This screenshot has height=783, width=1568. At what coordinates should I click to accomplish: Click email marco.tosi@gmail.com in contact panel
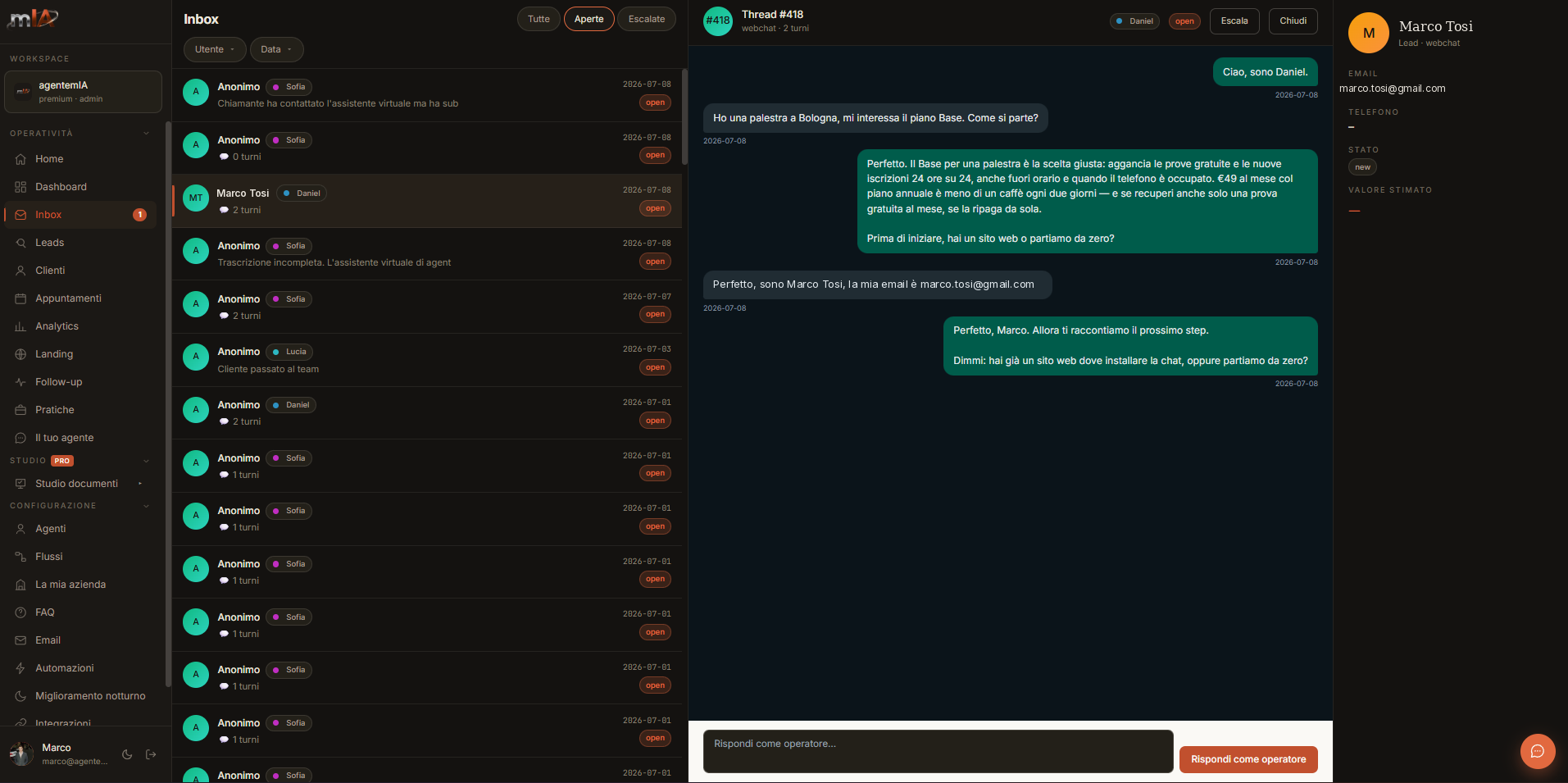pos(1392,89)
